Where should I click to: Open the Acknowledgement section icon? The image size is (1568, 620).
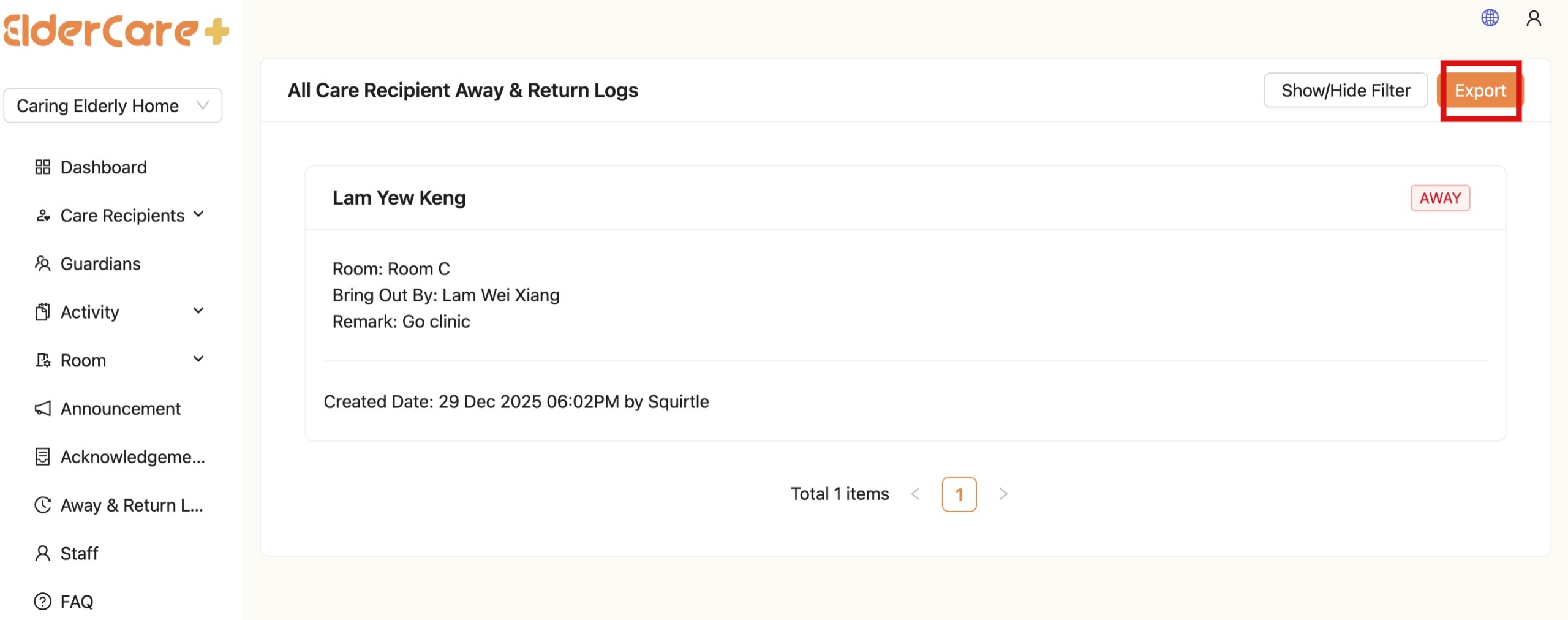43,456
